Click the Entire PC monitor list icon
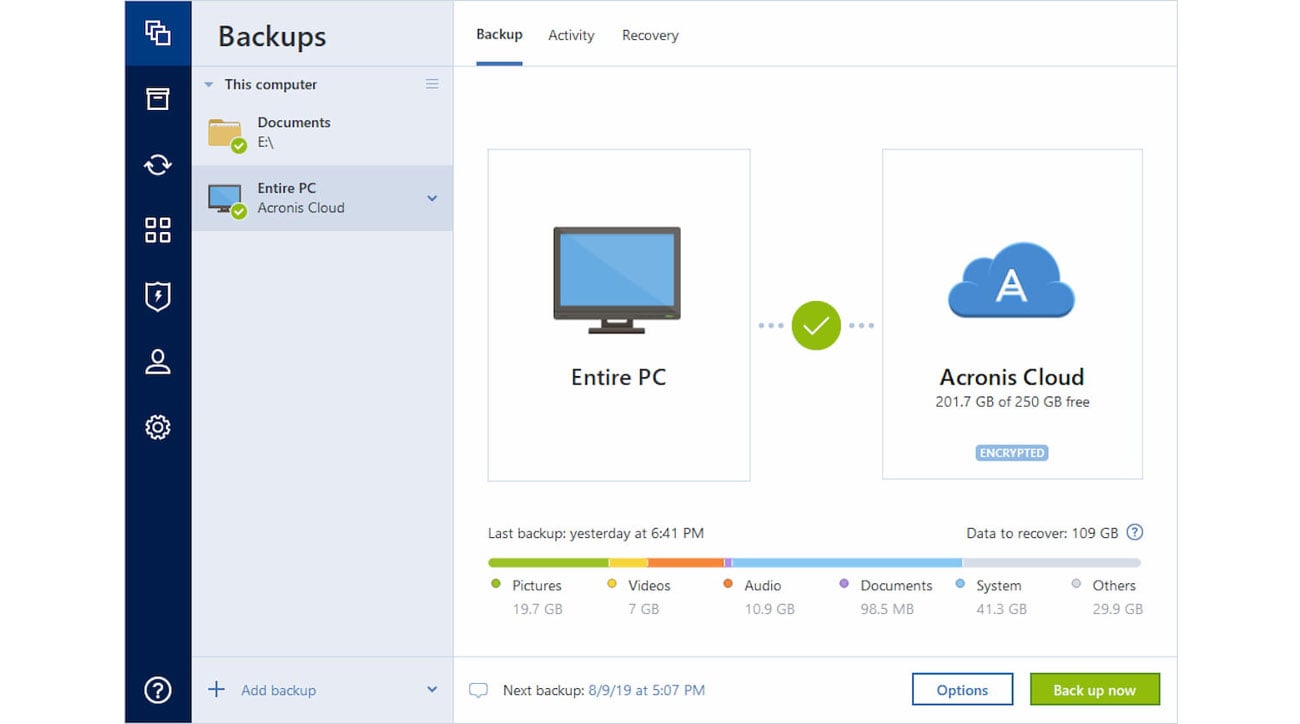1300x724 pixels. [226, 200]
